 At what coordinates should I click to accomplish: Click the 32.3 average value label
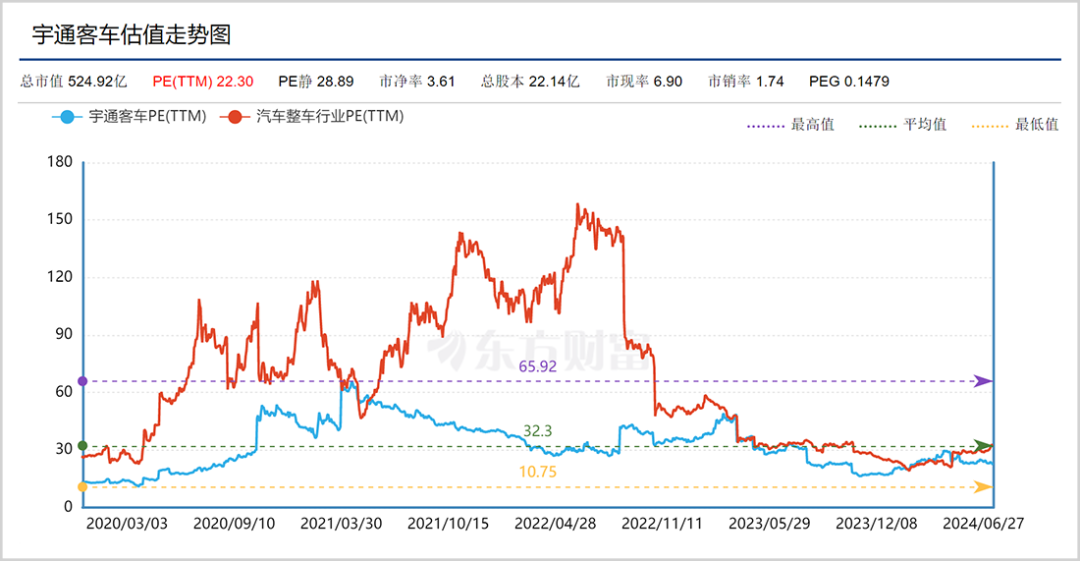(x=537, y=431)
